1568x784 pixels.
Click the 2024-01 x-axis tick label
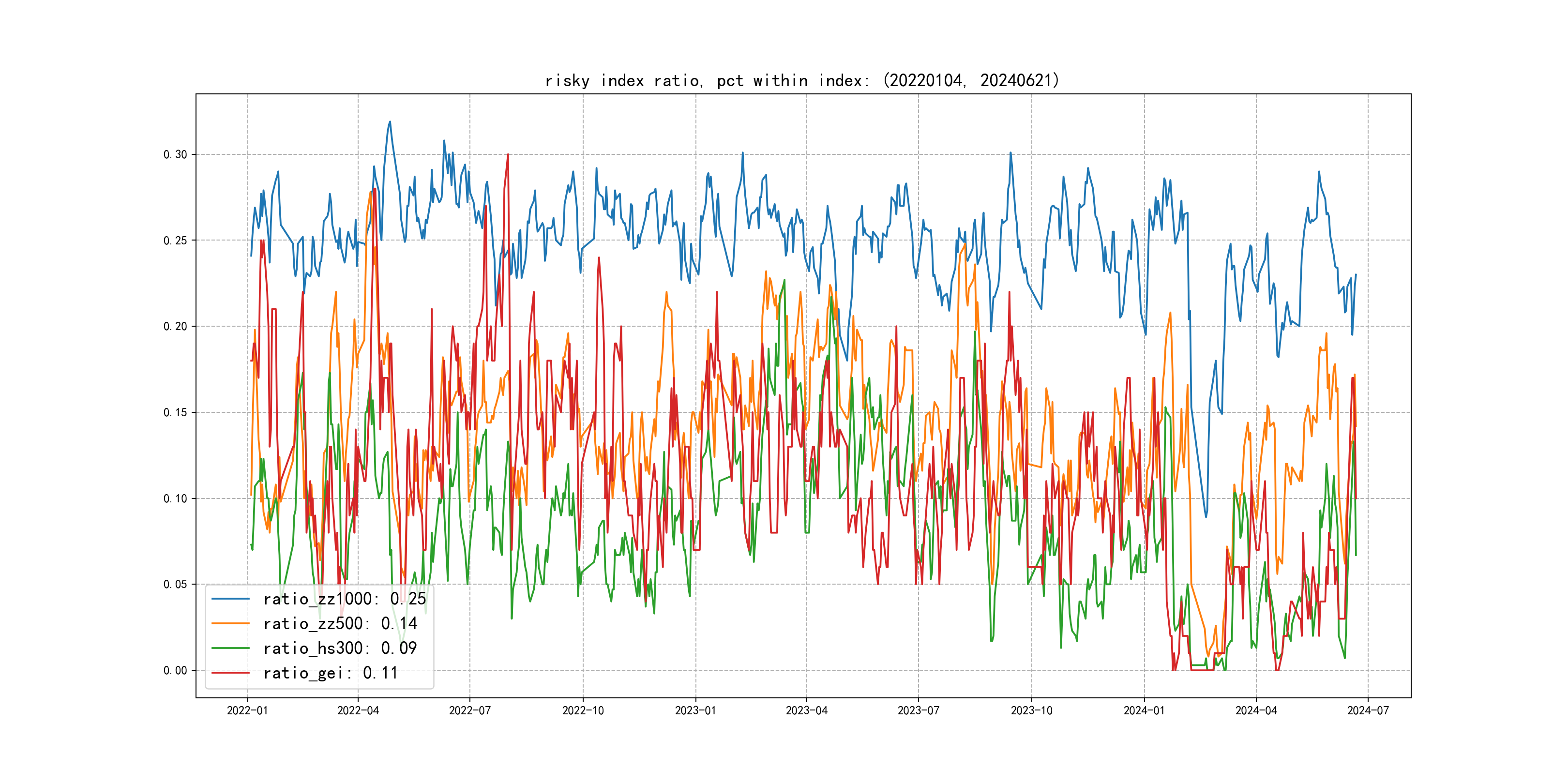coord(1144,710)
